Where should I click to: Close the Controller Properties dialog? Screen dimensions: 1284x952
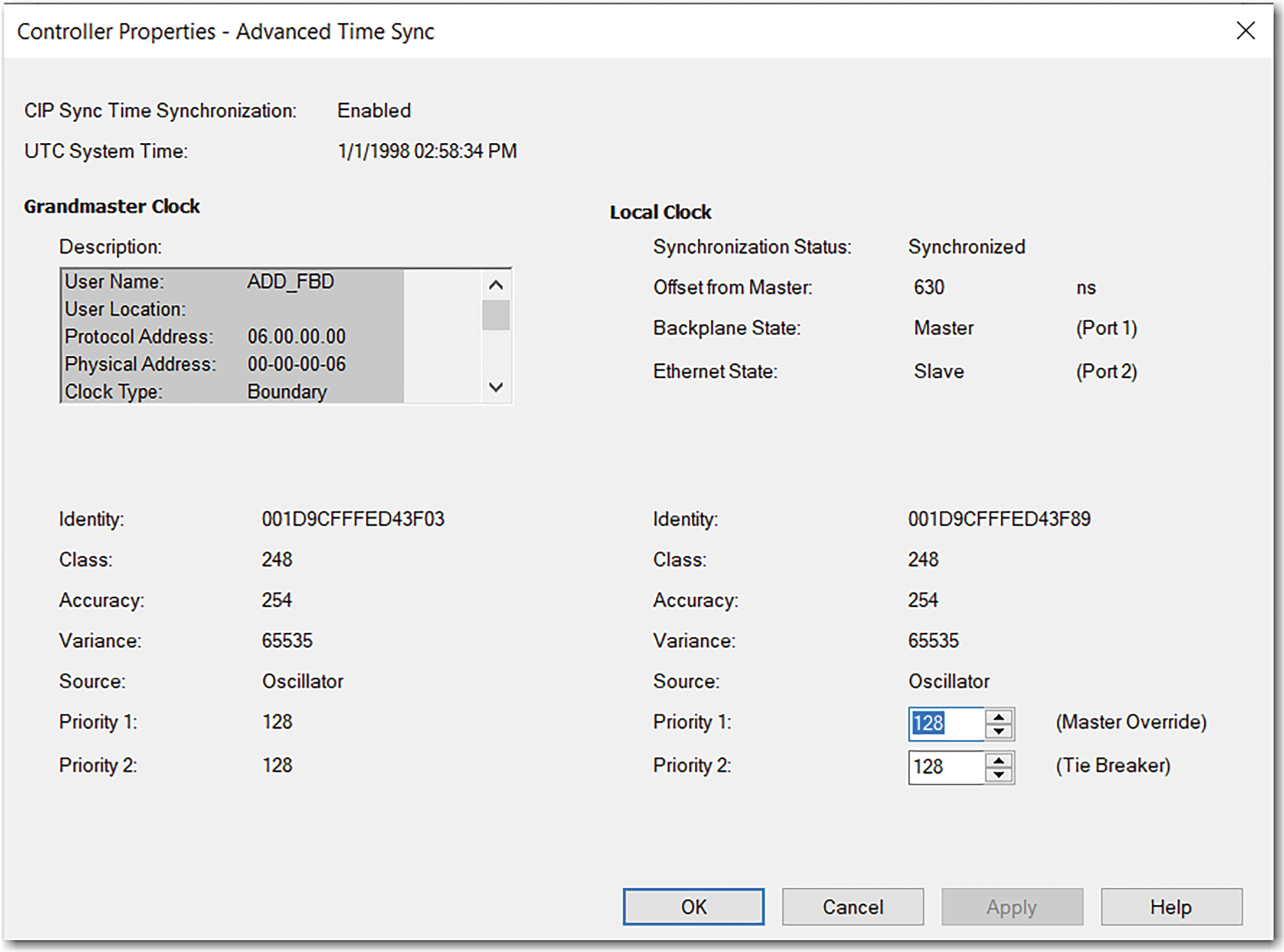pos(1246,31)
